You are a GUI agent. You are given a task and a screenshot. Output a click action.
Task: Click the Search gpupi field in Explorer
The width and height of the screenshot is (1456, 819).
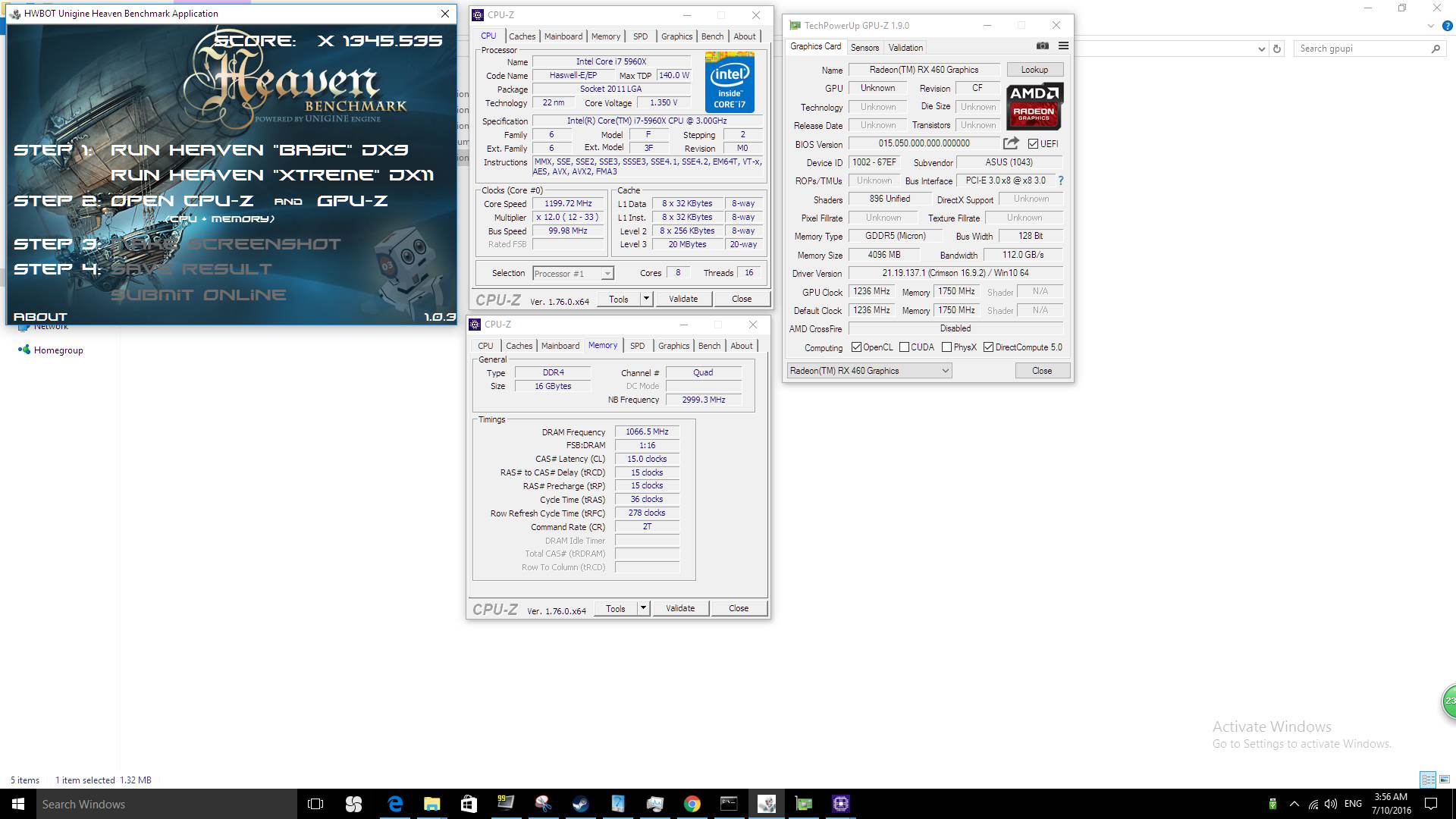tap(1362, 49)
